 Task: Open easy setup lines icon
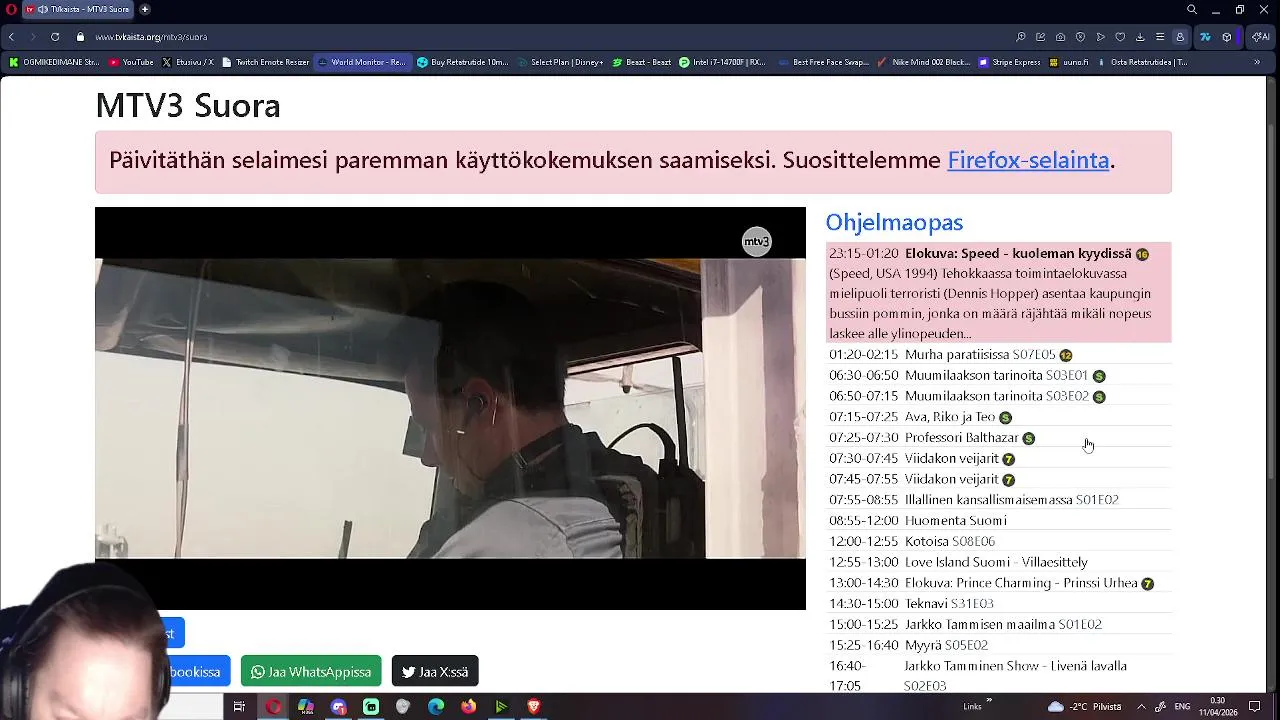1160,37
